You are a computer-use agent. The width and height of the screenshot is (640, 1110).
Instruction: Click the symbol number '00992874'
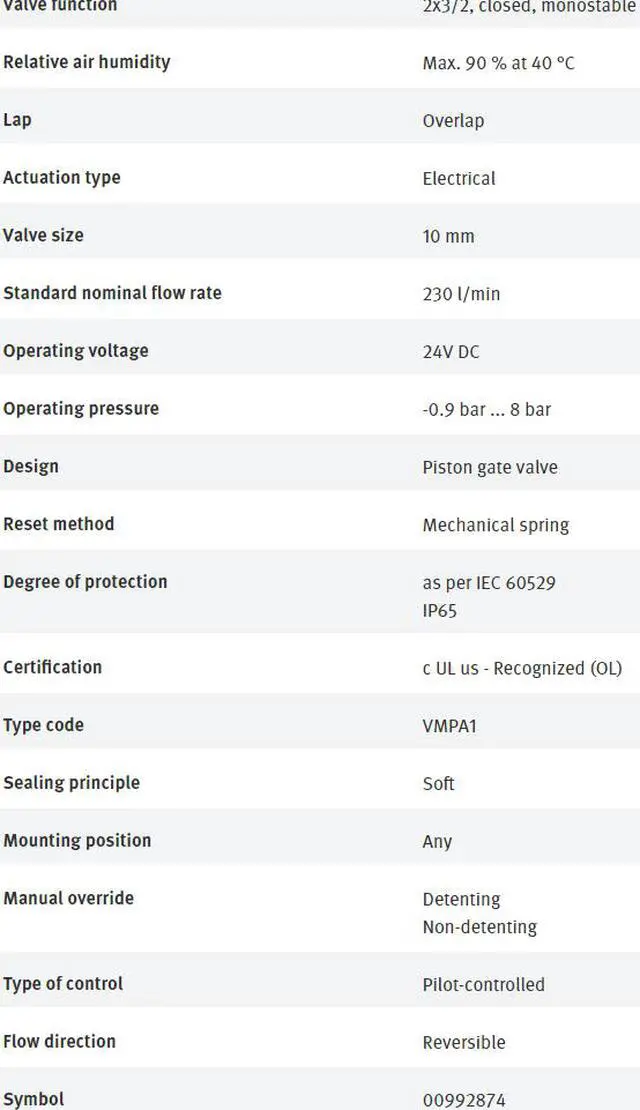464,1100
